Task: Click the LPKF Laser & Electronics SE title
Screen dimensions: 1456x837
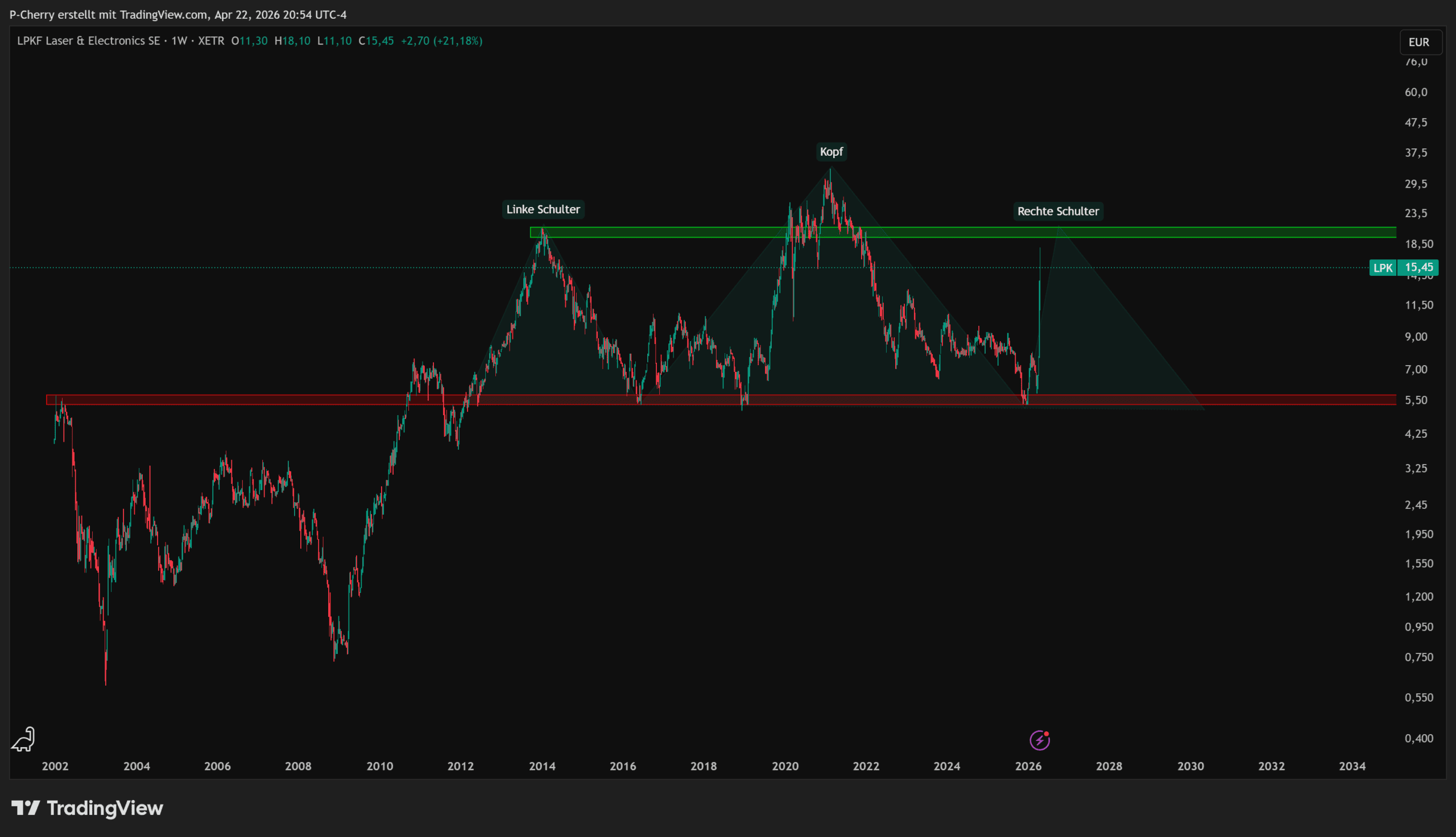Action: click(89, 41)
